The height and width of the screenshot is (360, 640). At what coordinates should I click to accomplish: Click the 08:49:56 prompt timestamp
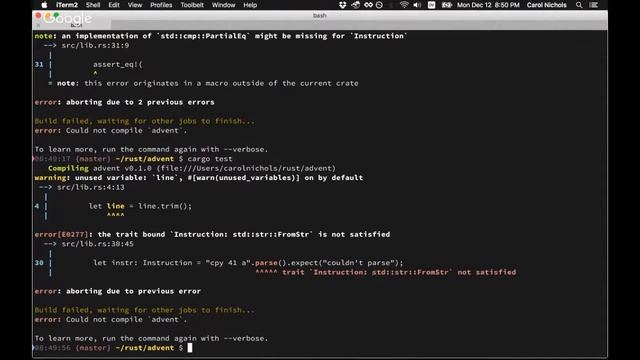52,348
